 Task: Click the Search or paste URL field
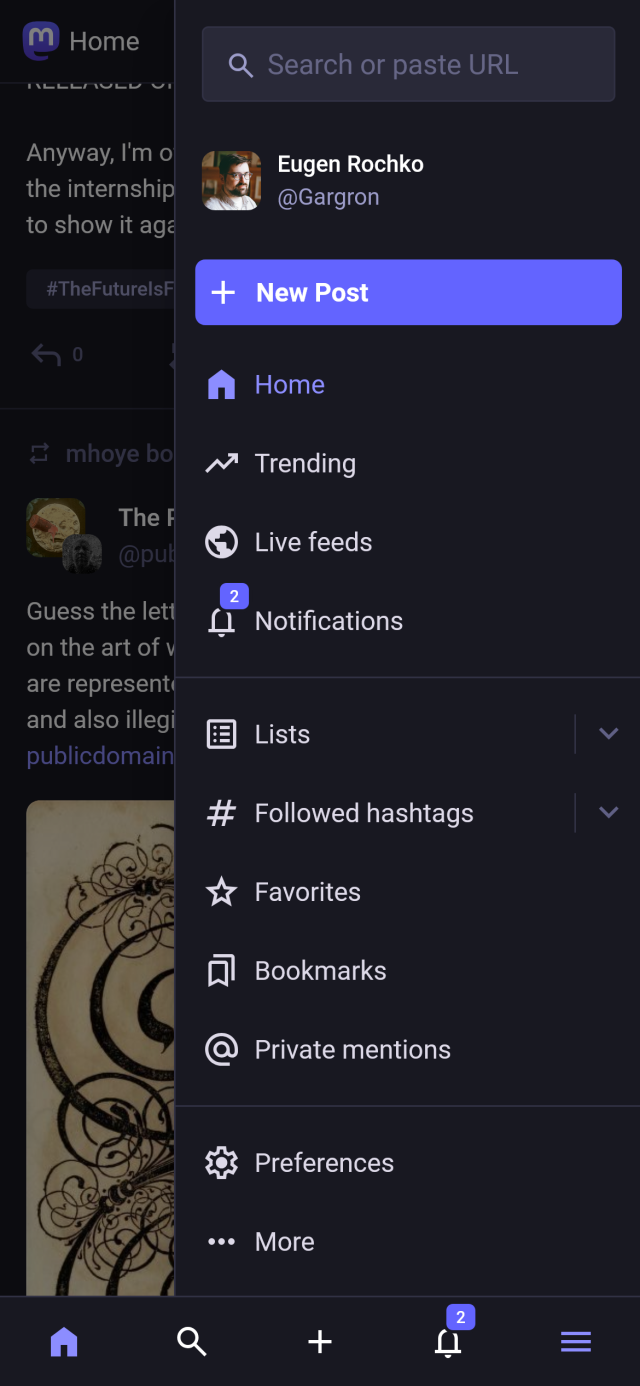point(408,65)
